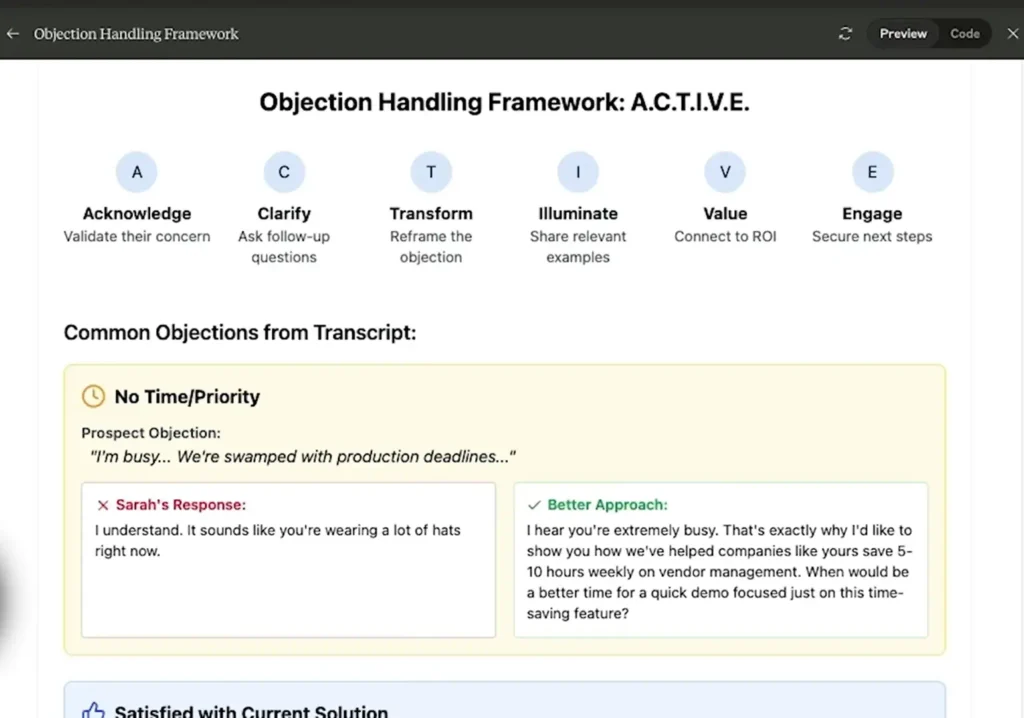1024x718 pixels.
Task: Click the 'Objection Handling Framework: A.C.T.I.V.E.' heading
Action: tap(504, 102)
